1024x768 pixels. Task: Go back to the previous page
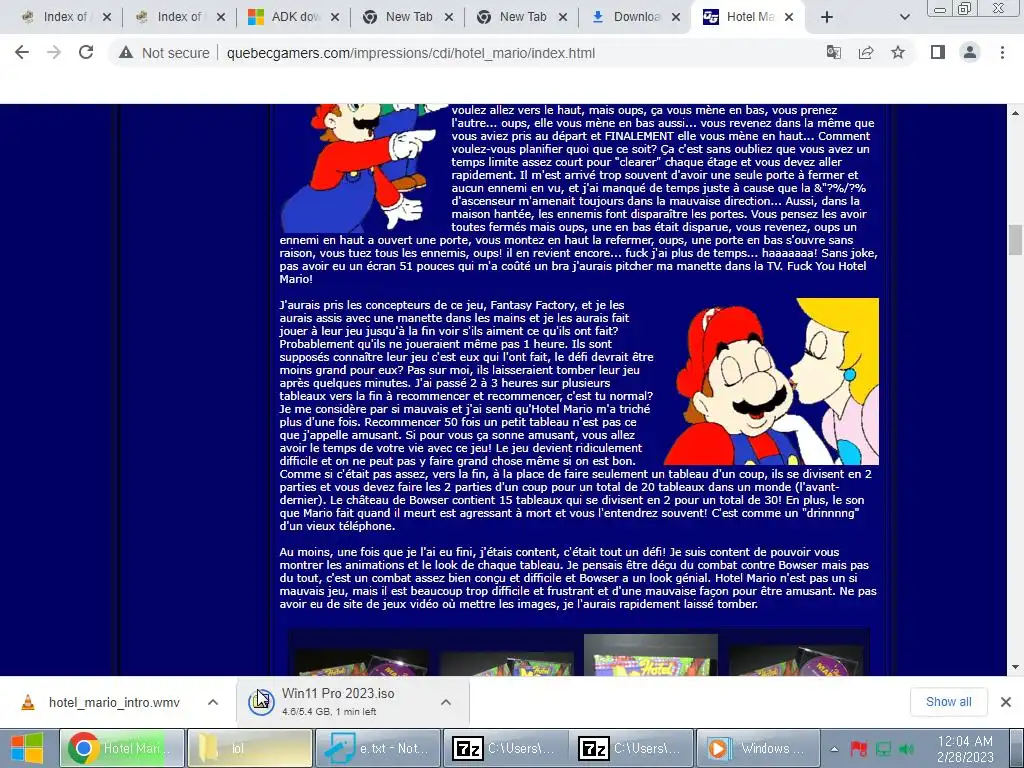click(22, 52)
